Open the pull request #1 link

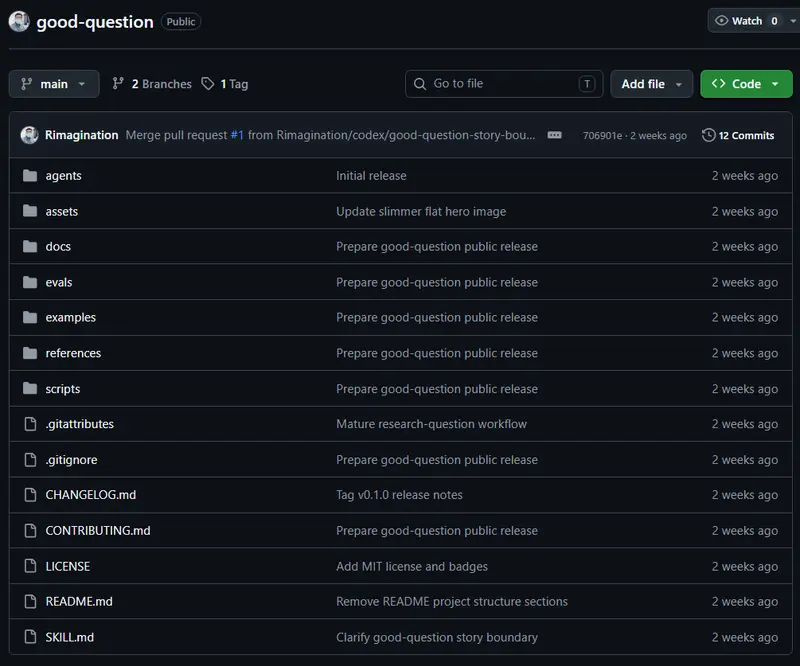237,135
